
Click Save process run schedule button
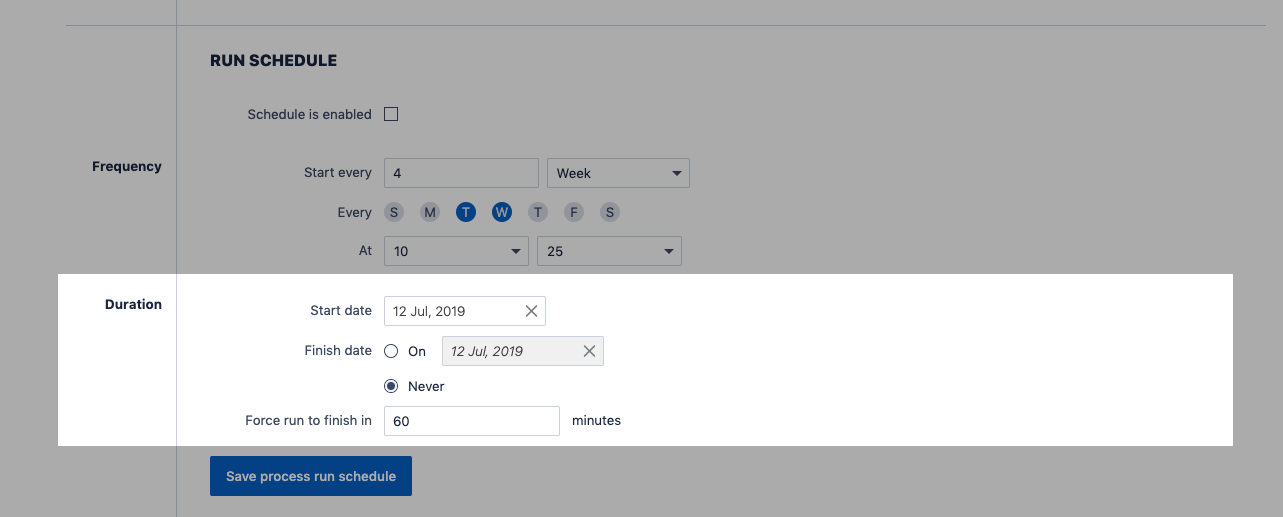(x=310, y=476)
